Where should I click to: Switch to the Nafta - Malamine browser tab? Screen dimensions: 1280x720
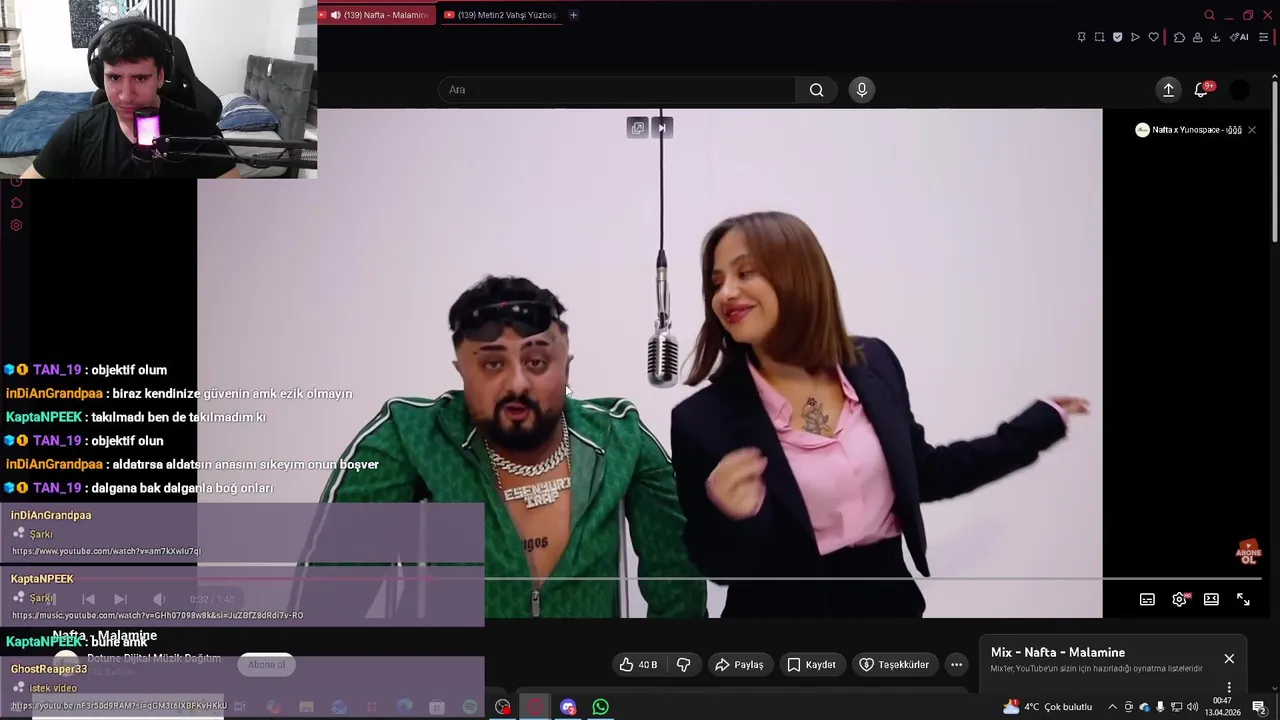[x=378, y=15]
